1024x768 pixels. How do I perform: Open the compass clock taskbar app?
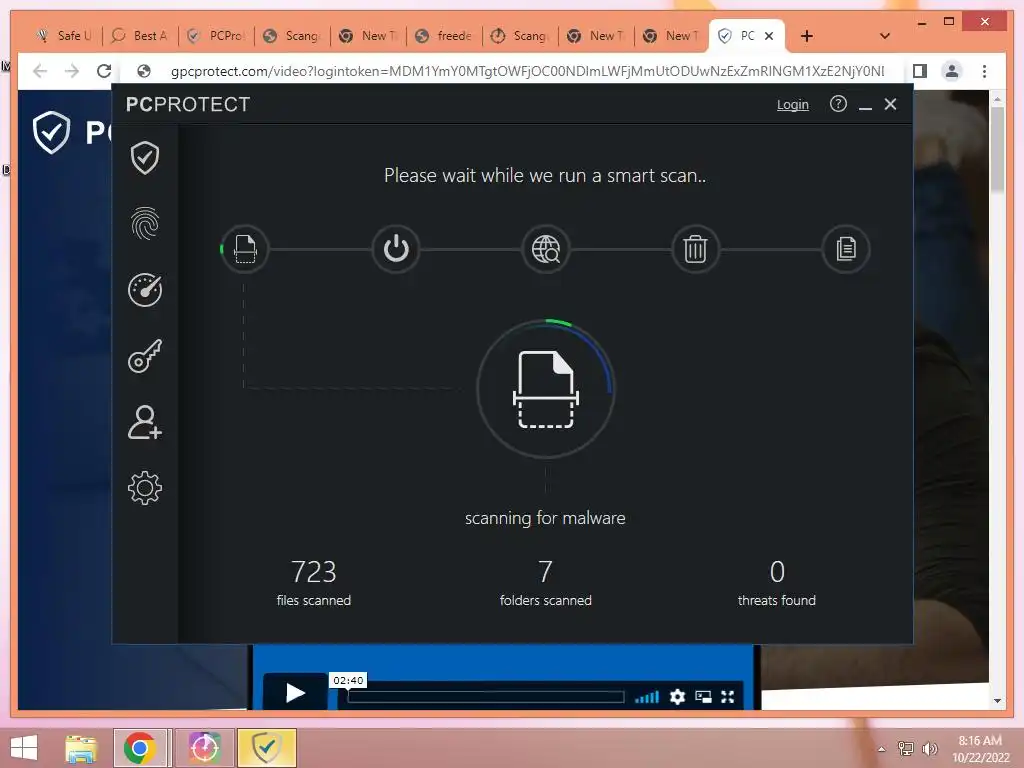(204, 748)
